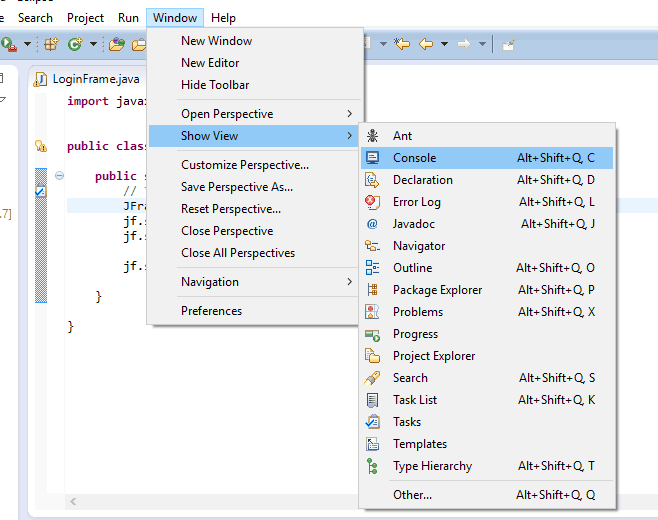
Task: Click the Last Edit Location icon
Action: pyautogui.click(x=402, y=44)
